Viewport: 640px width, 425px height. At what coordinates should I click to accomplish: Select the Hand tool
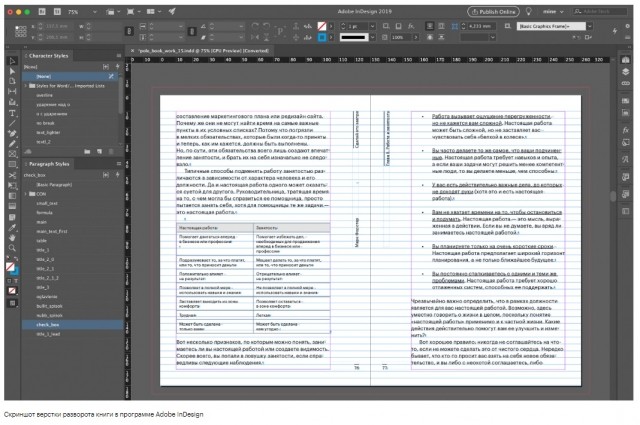pos(12,238)
